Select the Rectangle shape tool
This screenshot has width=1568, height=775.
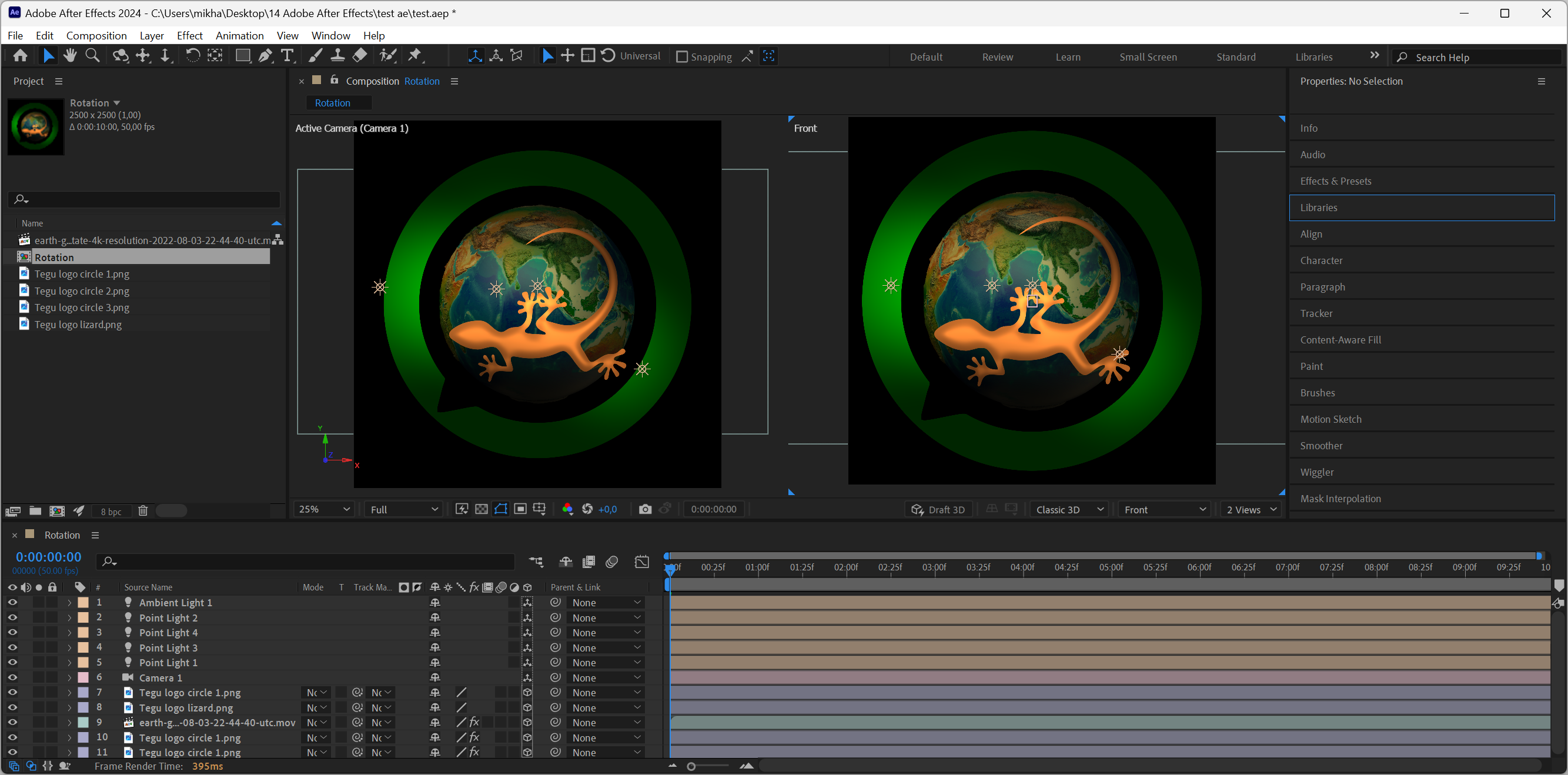coord(242,56)
